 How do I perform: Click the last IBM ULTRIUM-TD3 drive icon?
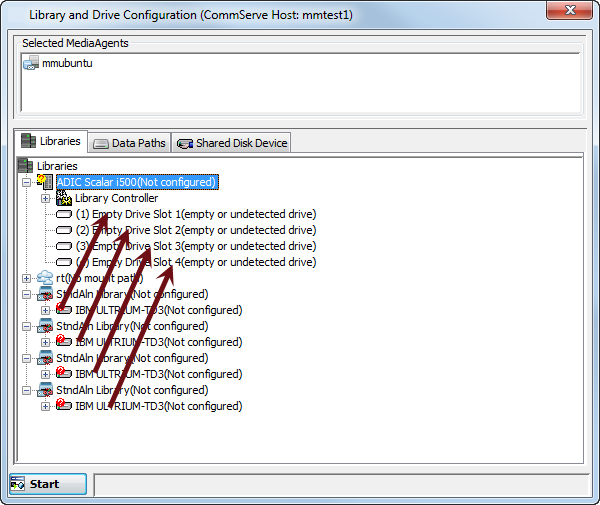(65, 406)
